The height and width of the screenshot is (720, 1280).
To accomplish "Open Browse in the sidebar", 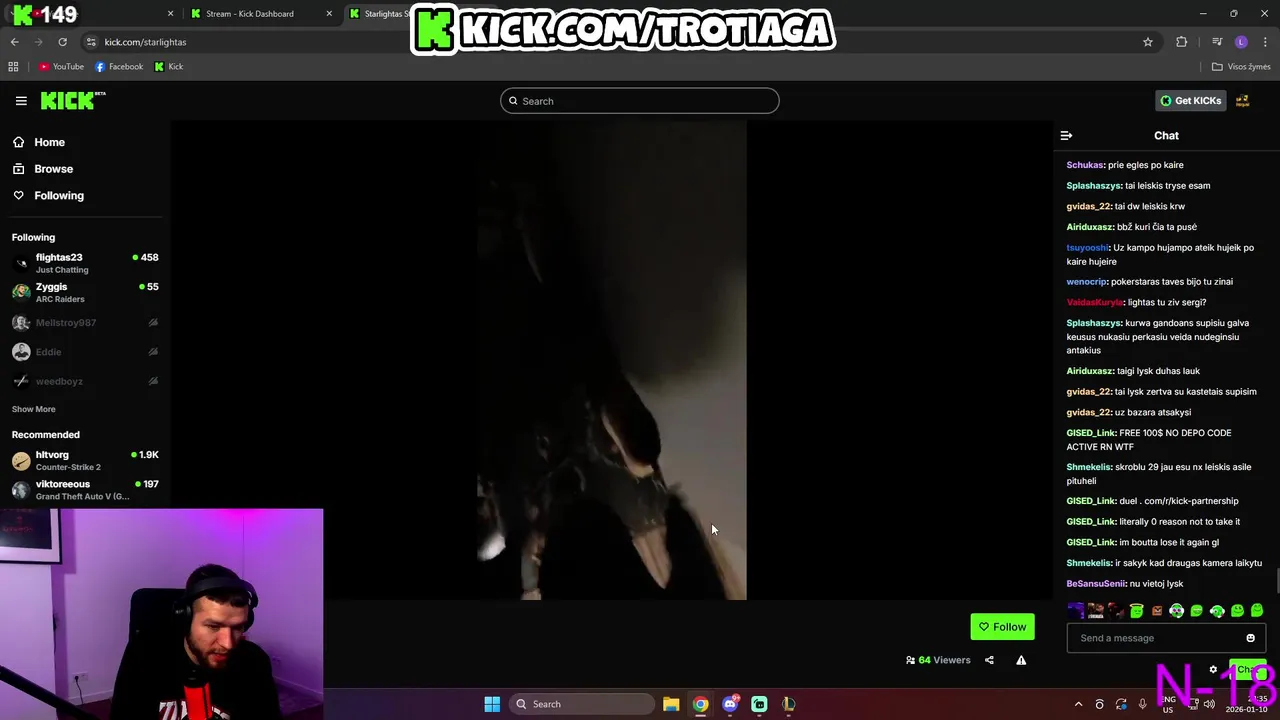I will [43, 169].
